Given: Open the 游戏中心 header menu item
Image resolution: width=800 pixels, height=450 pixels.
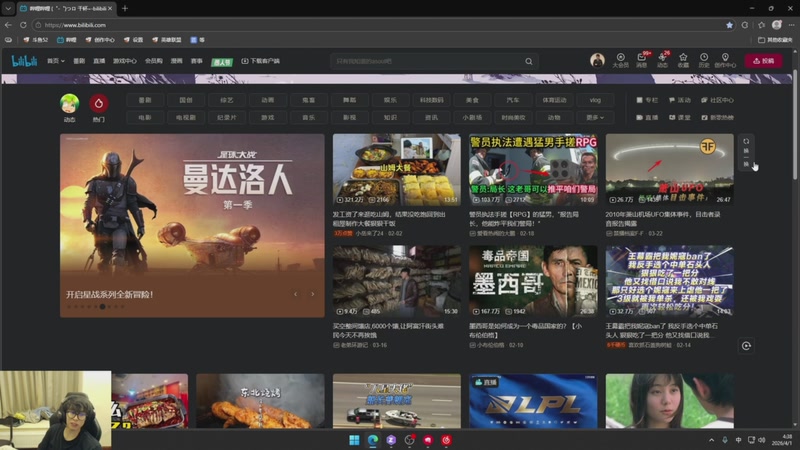Looking at the screenshot, I should point(124,61).
